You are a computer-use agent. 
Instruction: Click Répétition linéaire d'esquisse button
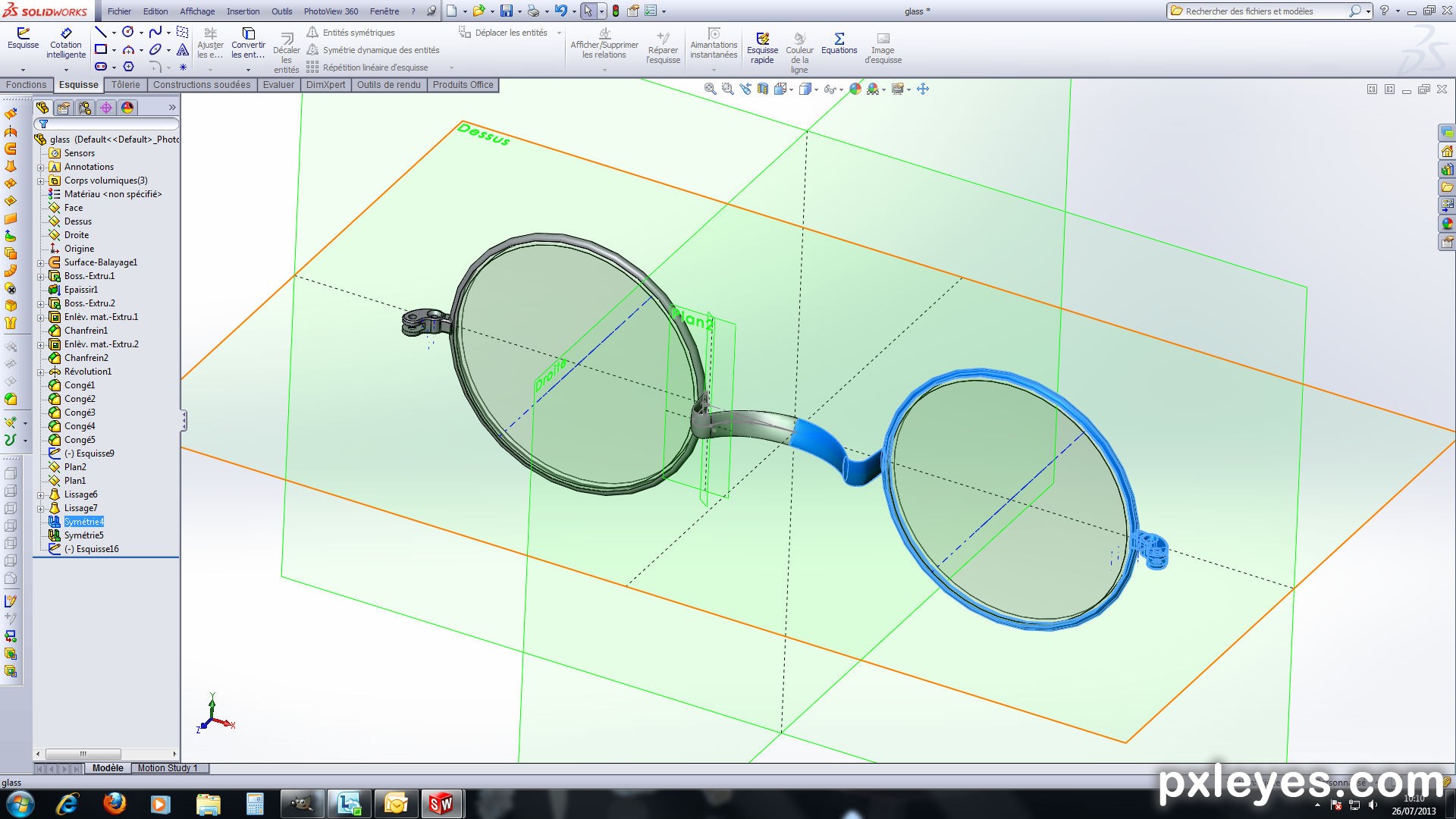pyautogui.click(x=367, y=67)
